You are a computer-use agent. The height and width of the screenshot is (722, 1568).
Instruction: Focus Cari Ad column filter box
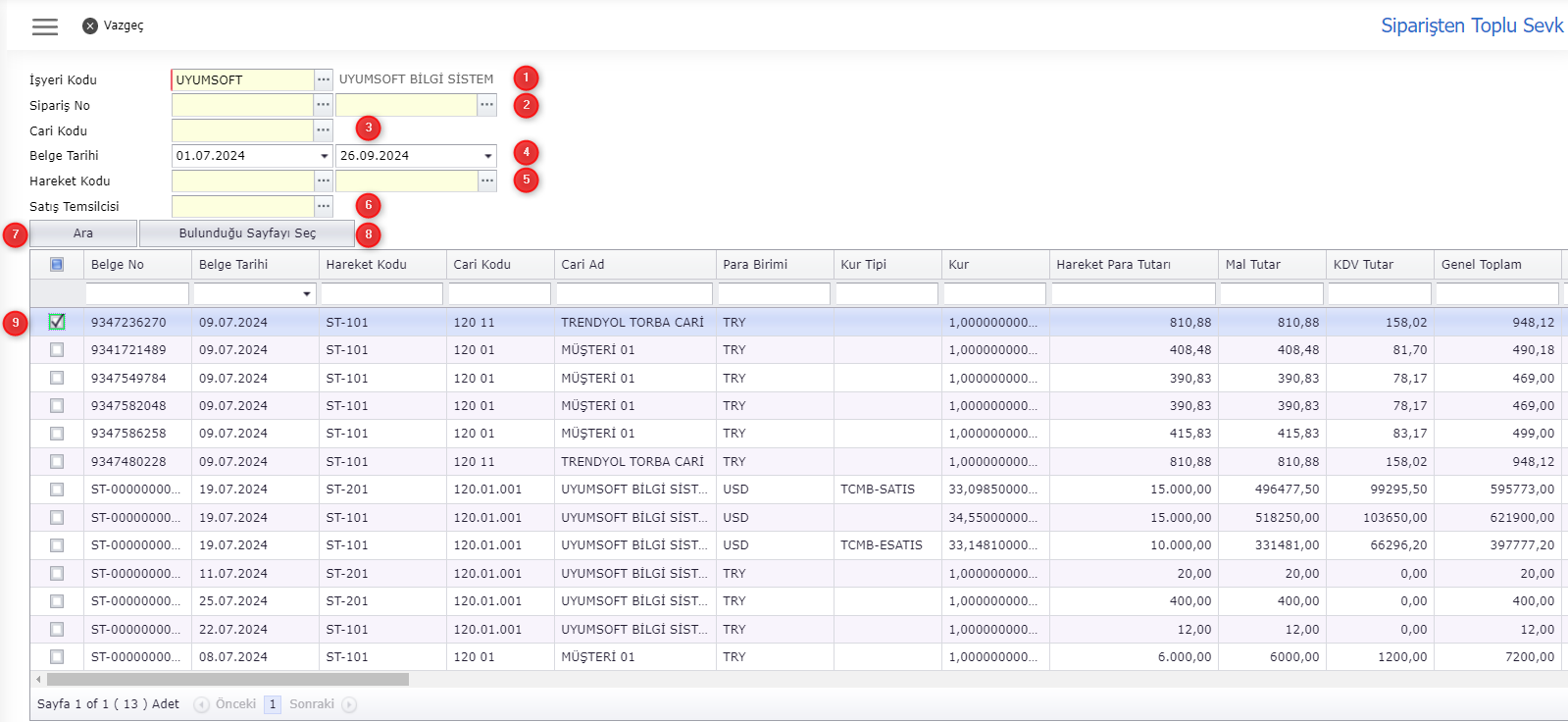pos(634,293)
